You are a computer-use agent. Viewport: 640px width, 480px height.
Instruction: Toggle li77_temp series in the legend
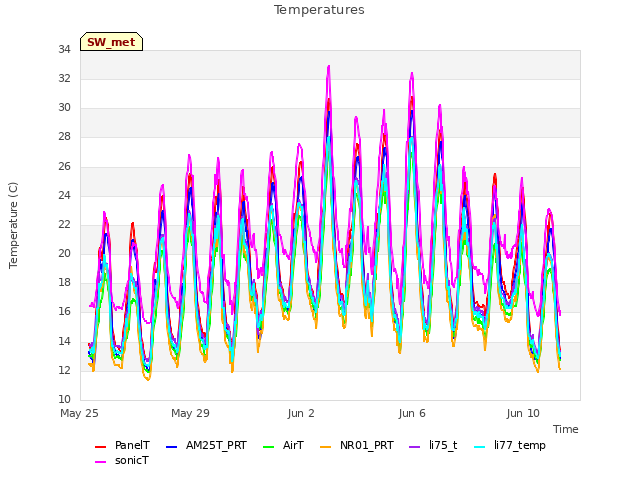pyautogui.click(x=510, y=445)
